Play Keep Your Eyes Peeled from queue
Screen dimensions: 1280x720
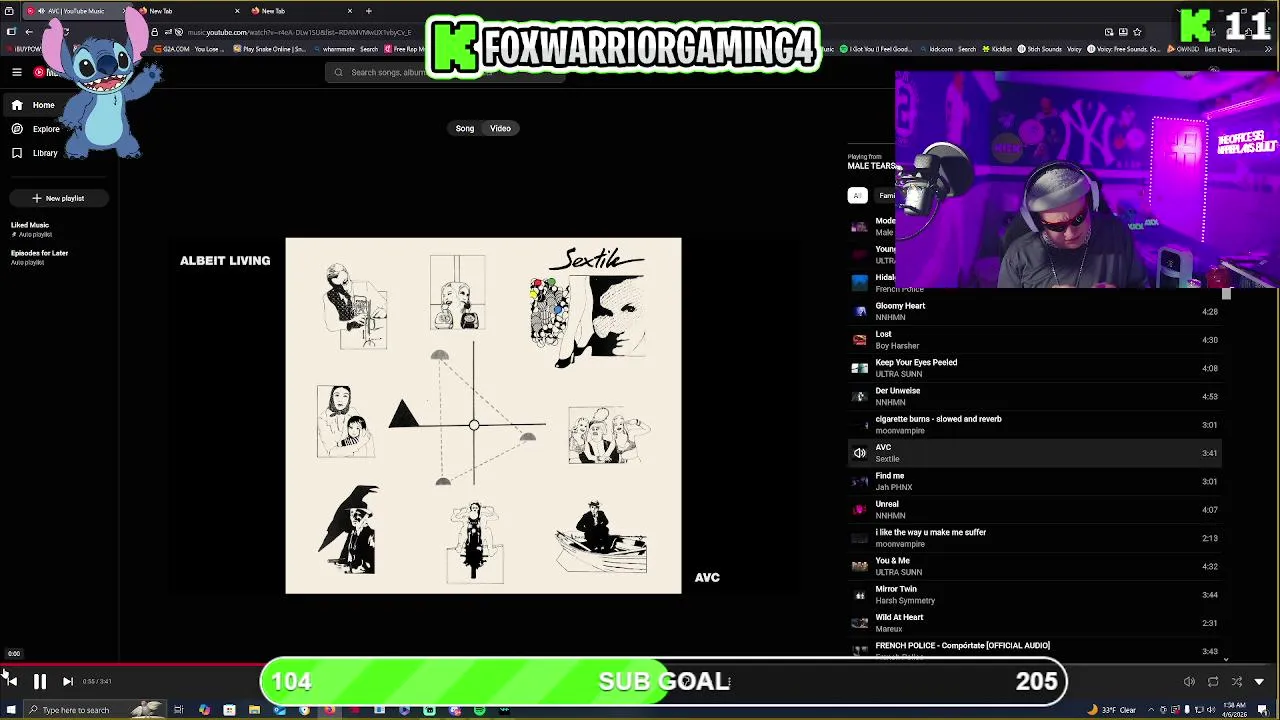click(1035, 368)
